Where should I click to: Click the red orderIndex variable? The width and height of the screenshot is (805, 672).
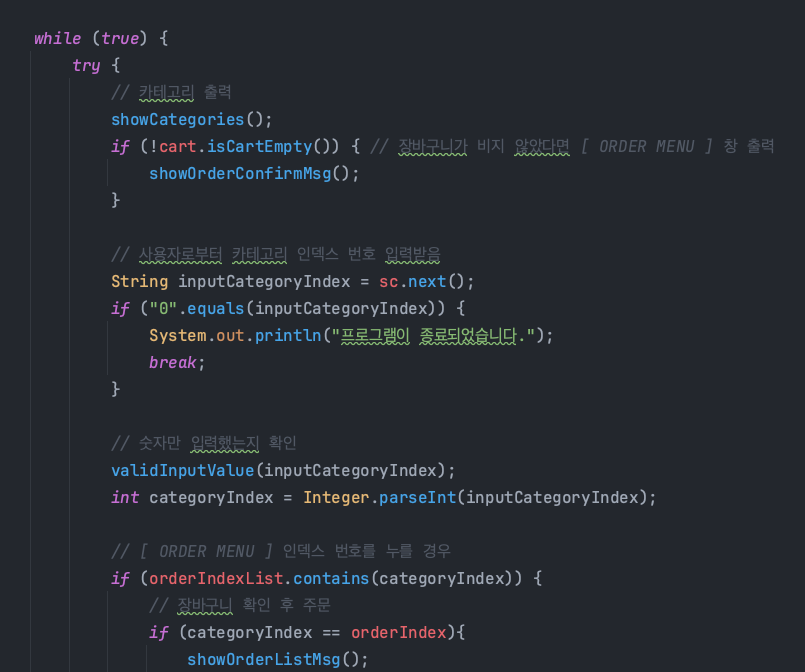click(398, 632)
